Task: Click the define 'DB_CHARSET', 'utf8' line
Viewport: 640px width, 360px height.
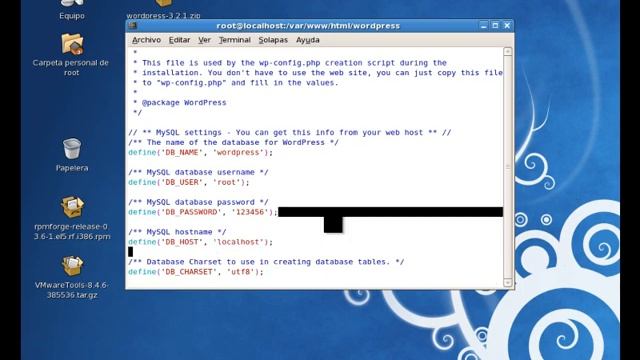Action: 196,271
